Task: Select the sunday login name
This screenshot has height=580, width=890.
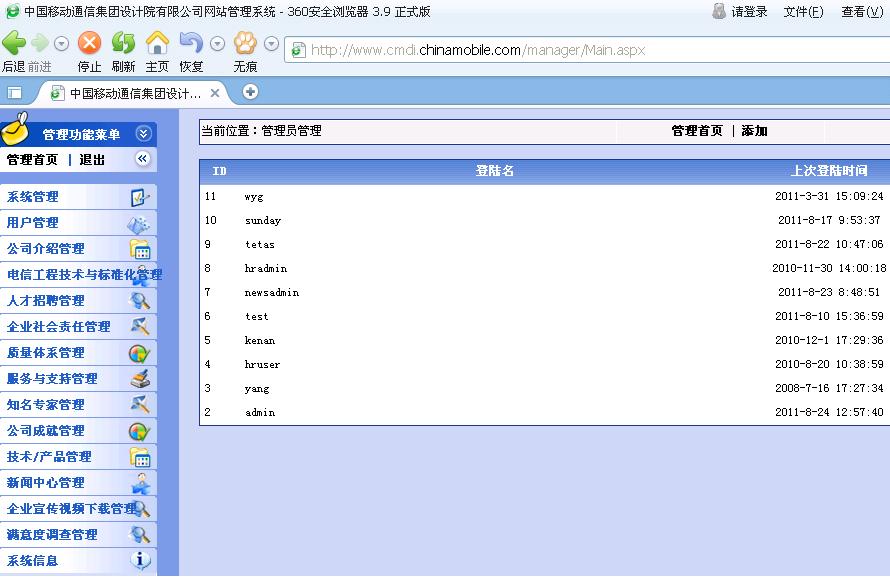Action: click(263, 221)
